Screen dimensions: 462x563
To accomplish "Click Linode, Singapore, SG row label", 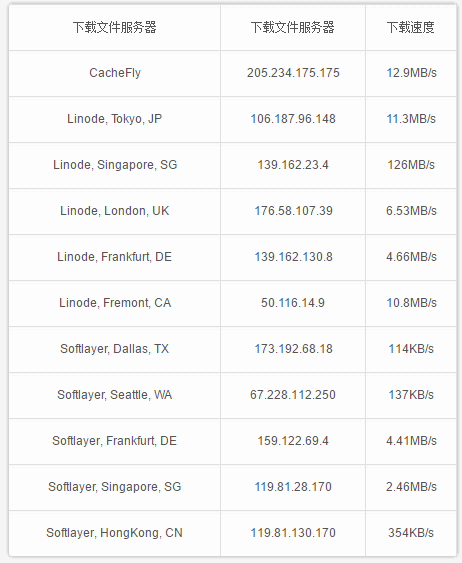I will click(x=115, y=165).
